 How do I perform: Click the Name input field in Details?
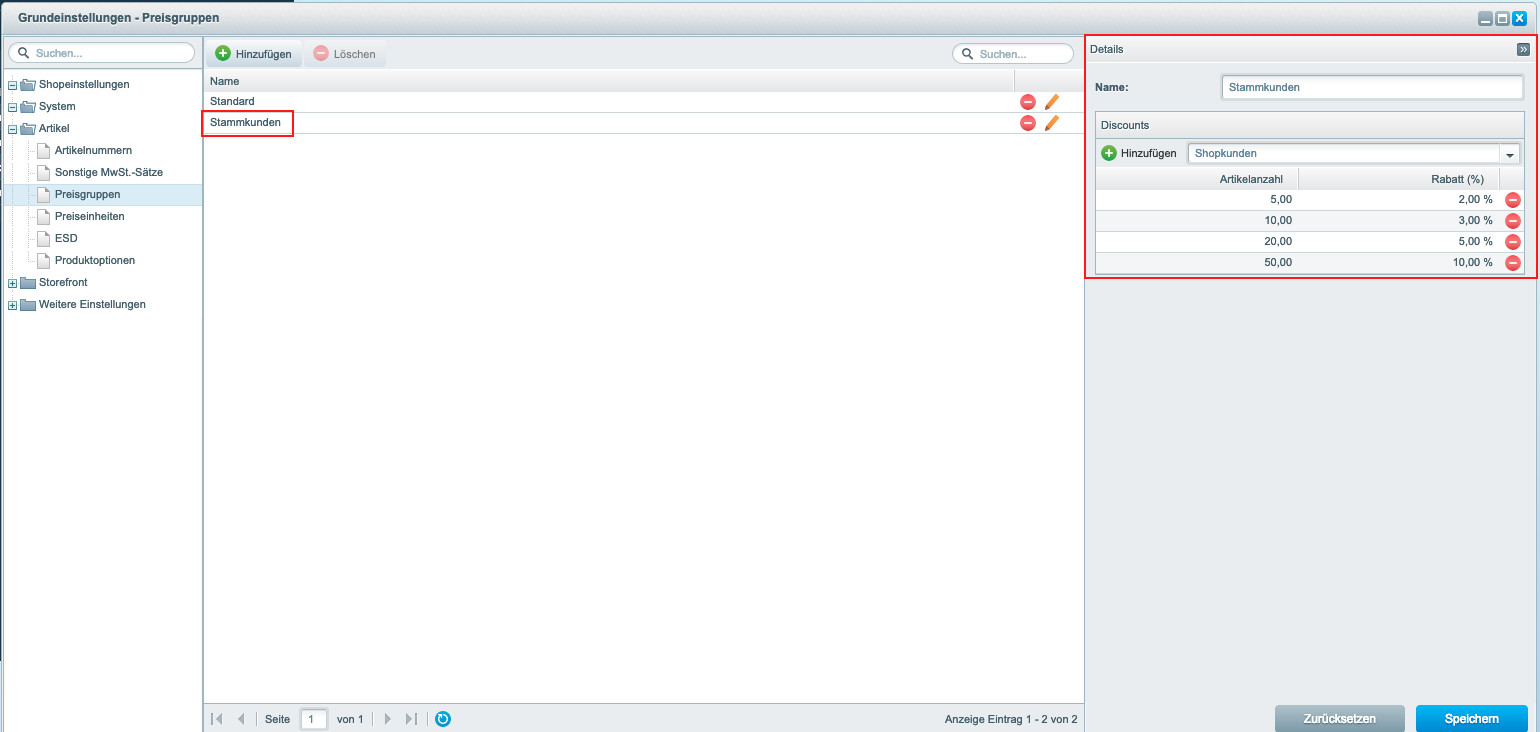click(1371, 88)
